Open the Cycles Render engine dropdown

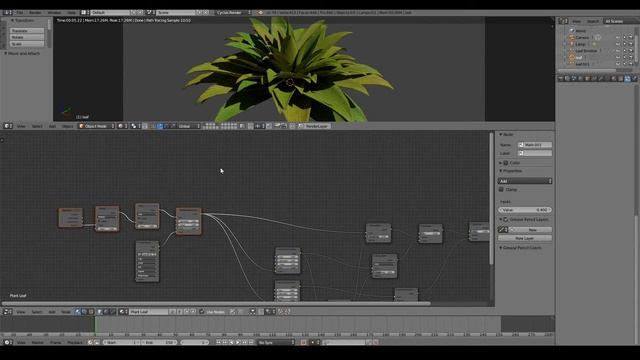click(233, 13)
